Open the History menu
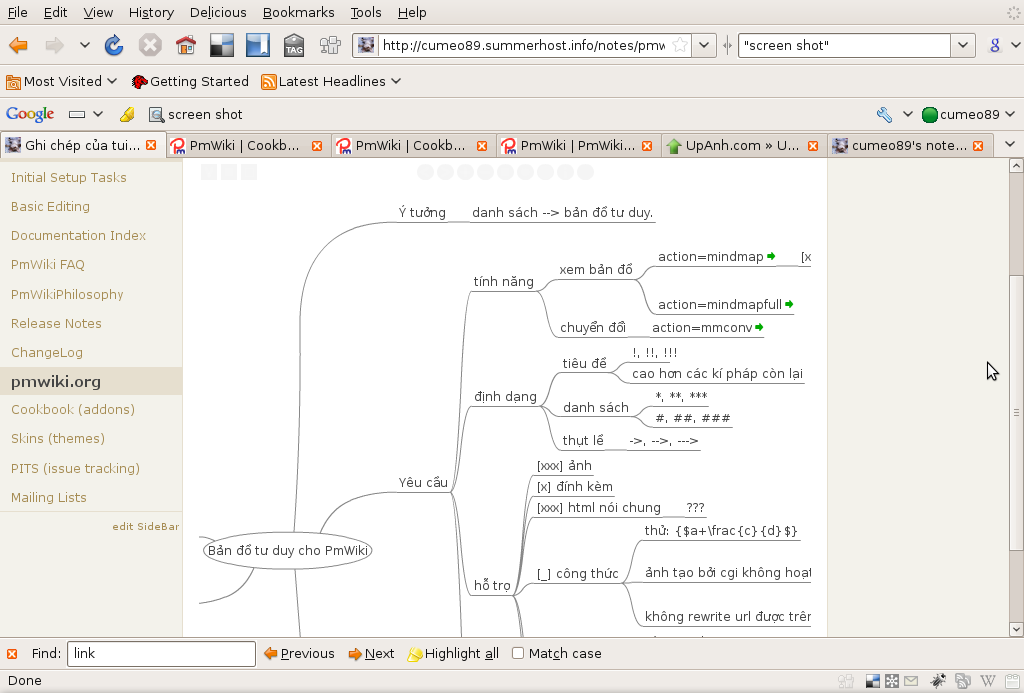 click(152, 12)
